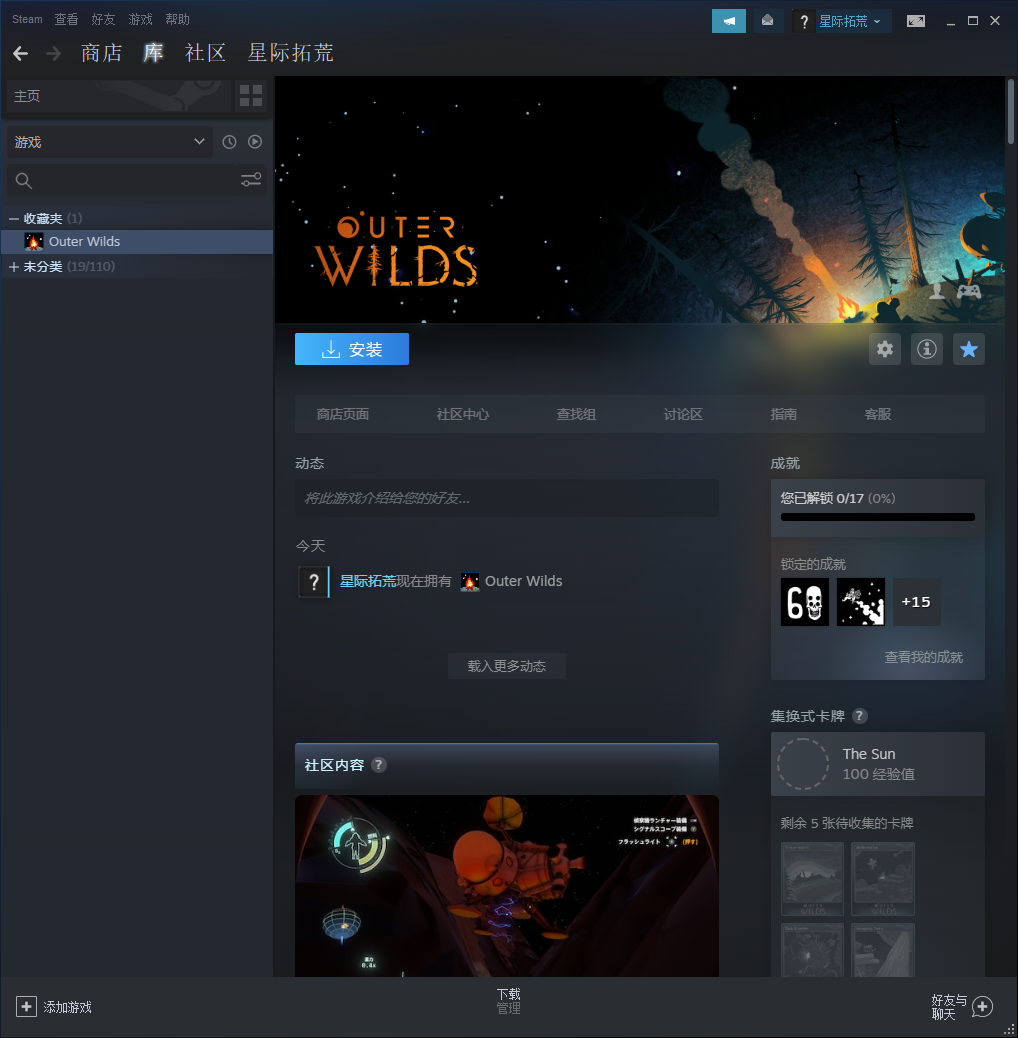
Task: Open the 查看 menu
Action: pos(66,19)
